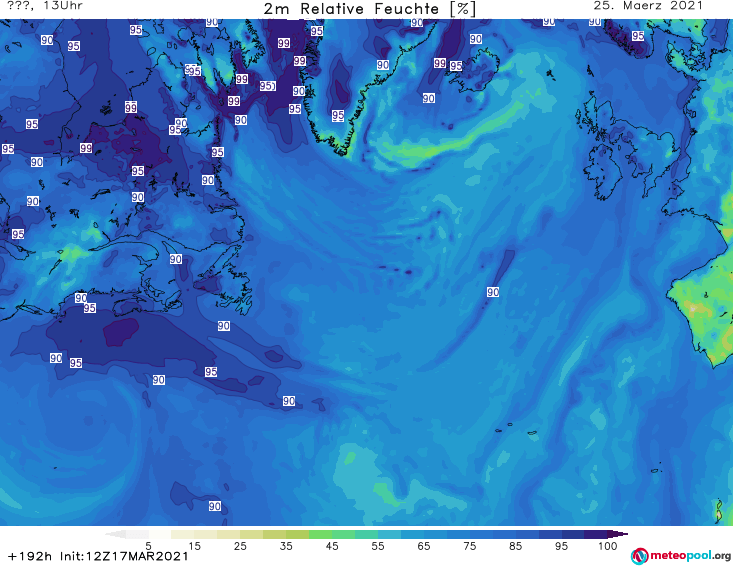Click the date '25. Maerz 2021'

(648, 6)
